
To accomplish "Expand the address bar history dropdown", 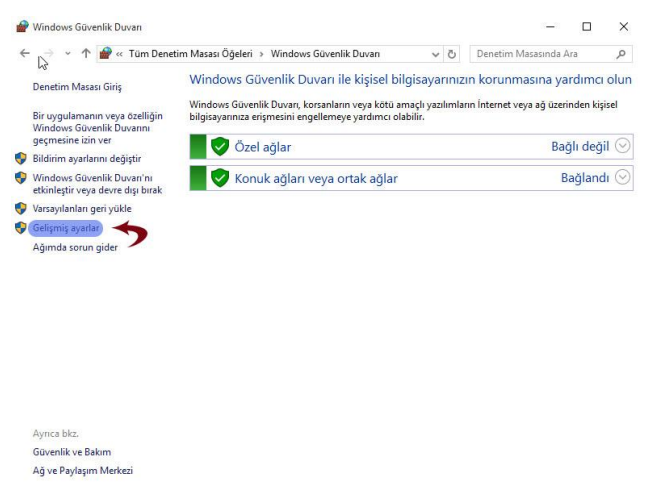I will (x=435, y=54).
